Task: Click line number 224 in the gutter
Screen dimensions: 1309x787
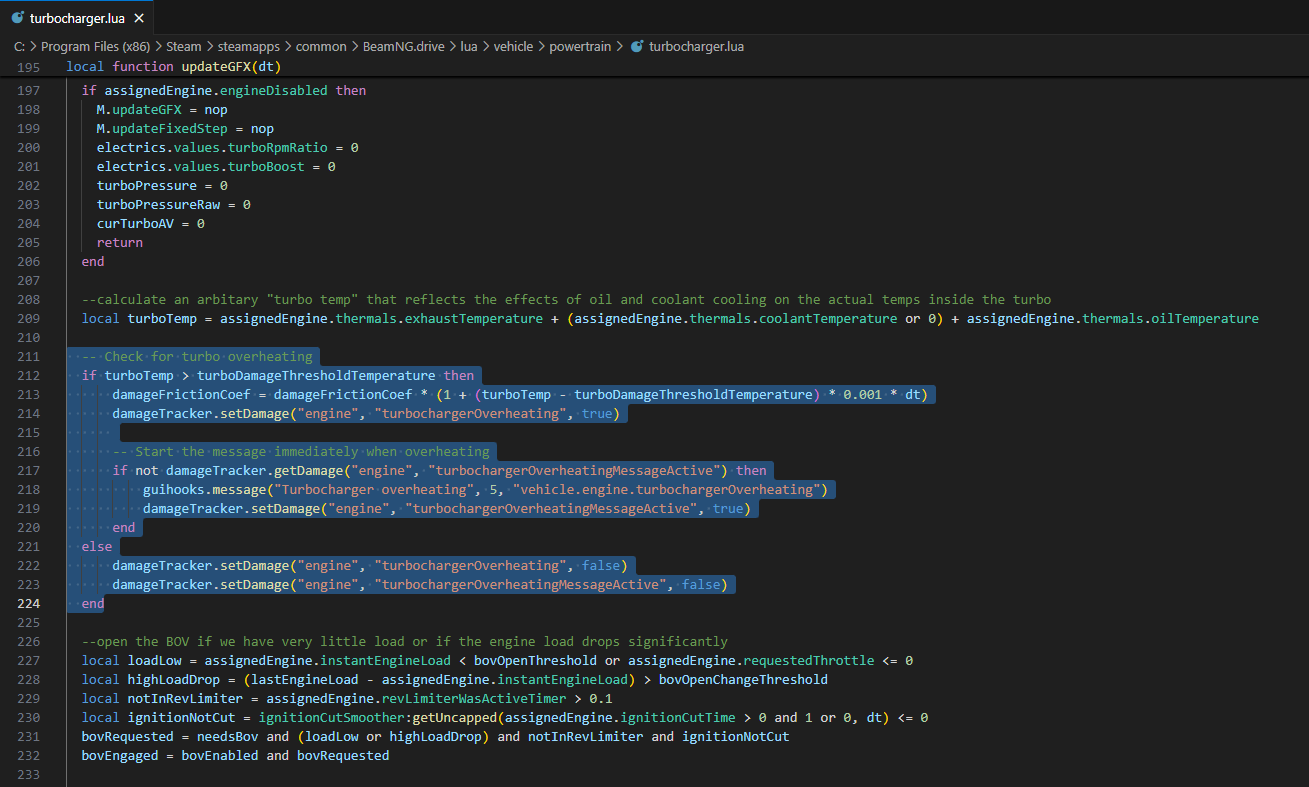Action: click(28, 604)
